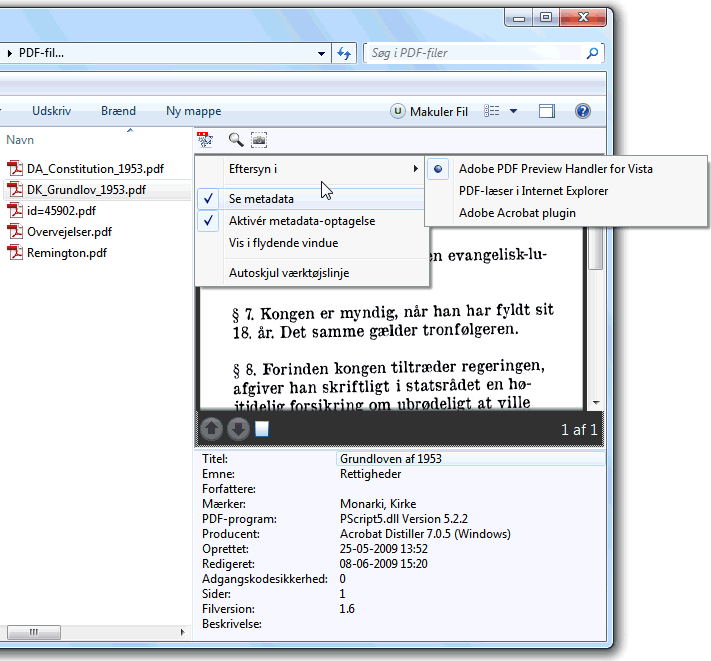Click the snapshot camera icon
Image resolution: width=711 pixels, height=661 pixels.
pyautogui.click(x=259, y=140)
